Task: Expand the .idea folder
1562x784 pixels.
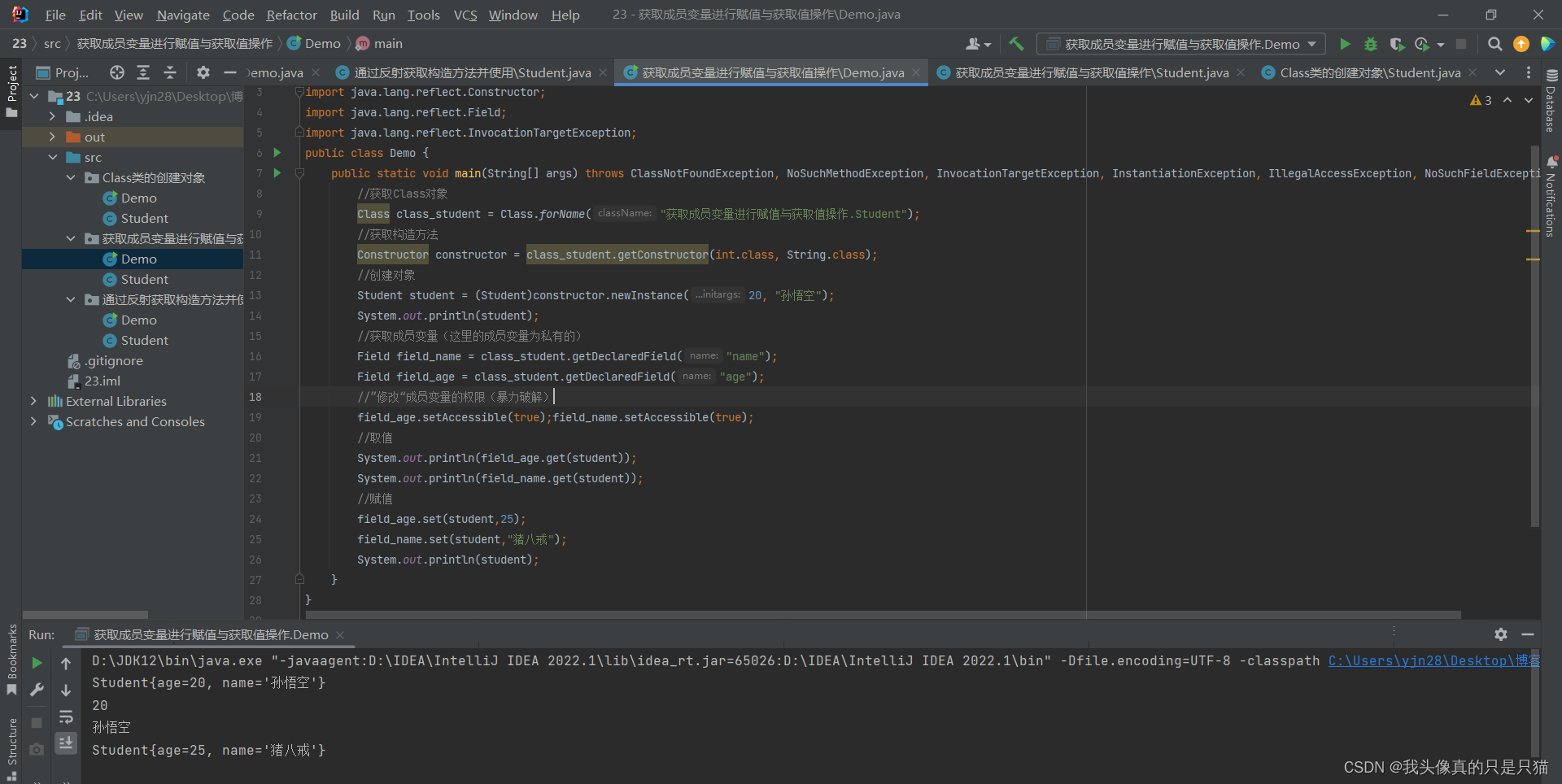Action: (52, 116)
